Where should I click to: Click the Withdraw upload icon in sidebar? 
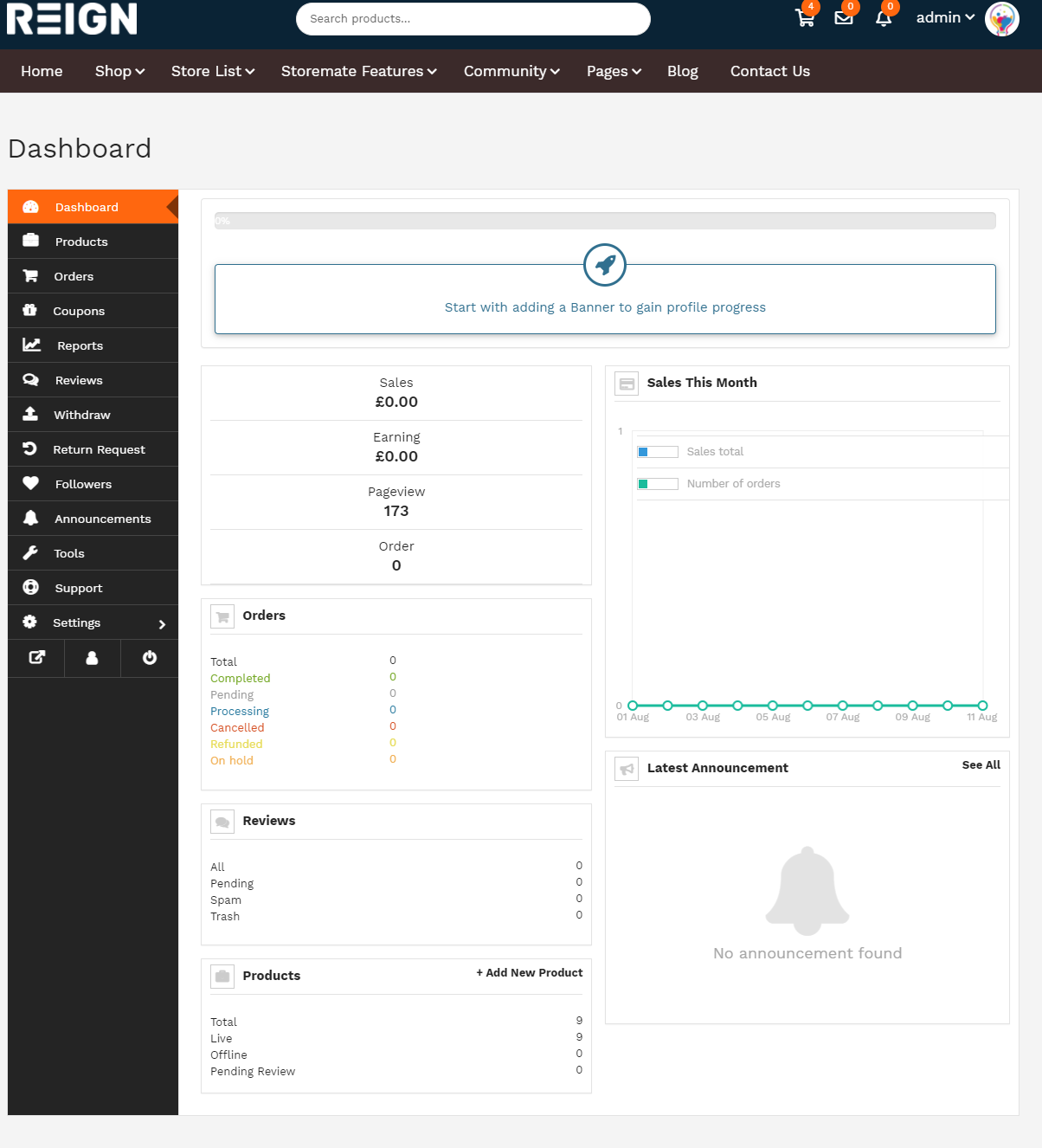pyautogui.click(x=30, y=414)
